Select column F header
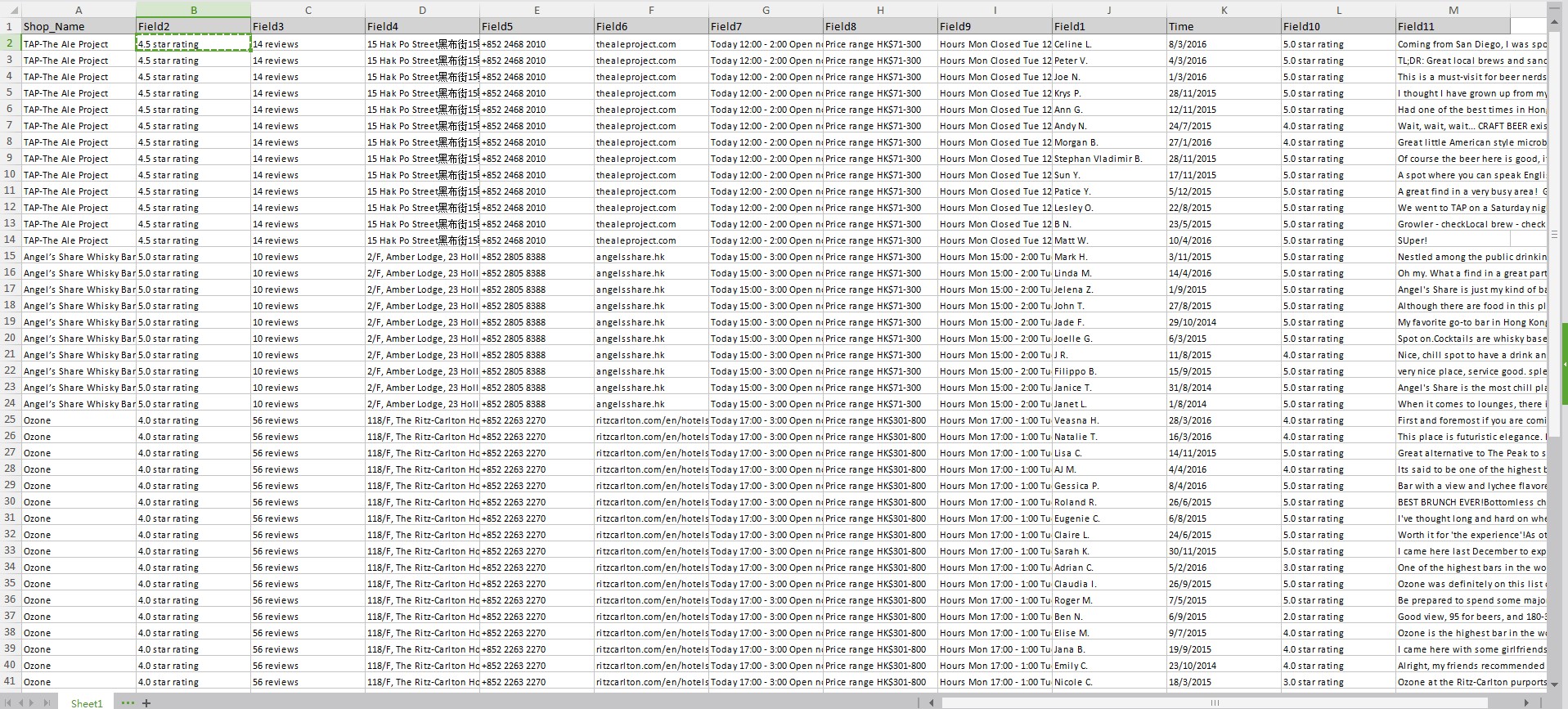 (x=652, y=10)
